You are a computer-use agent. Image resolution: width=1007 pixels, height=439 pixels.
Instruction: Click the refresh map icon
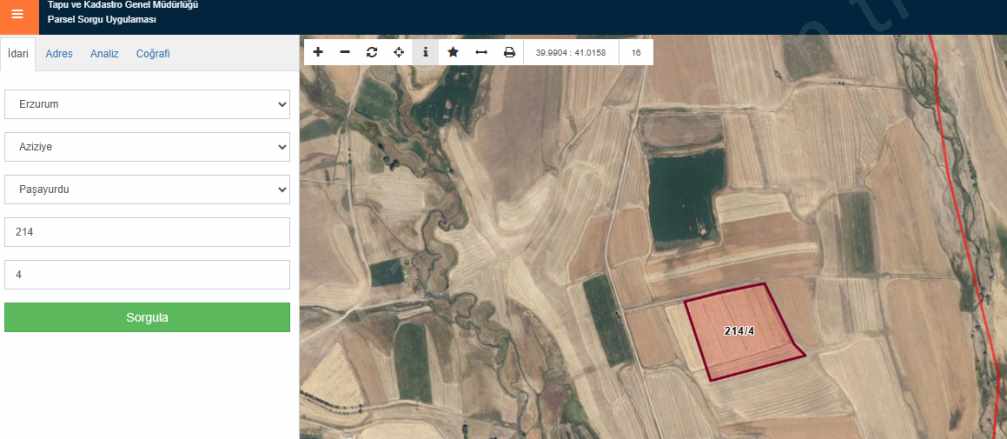click(372, 52)
